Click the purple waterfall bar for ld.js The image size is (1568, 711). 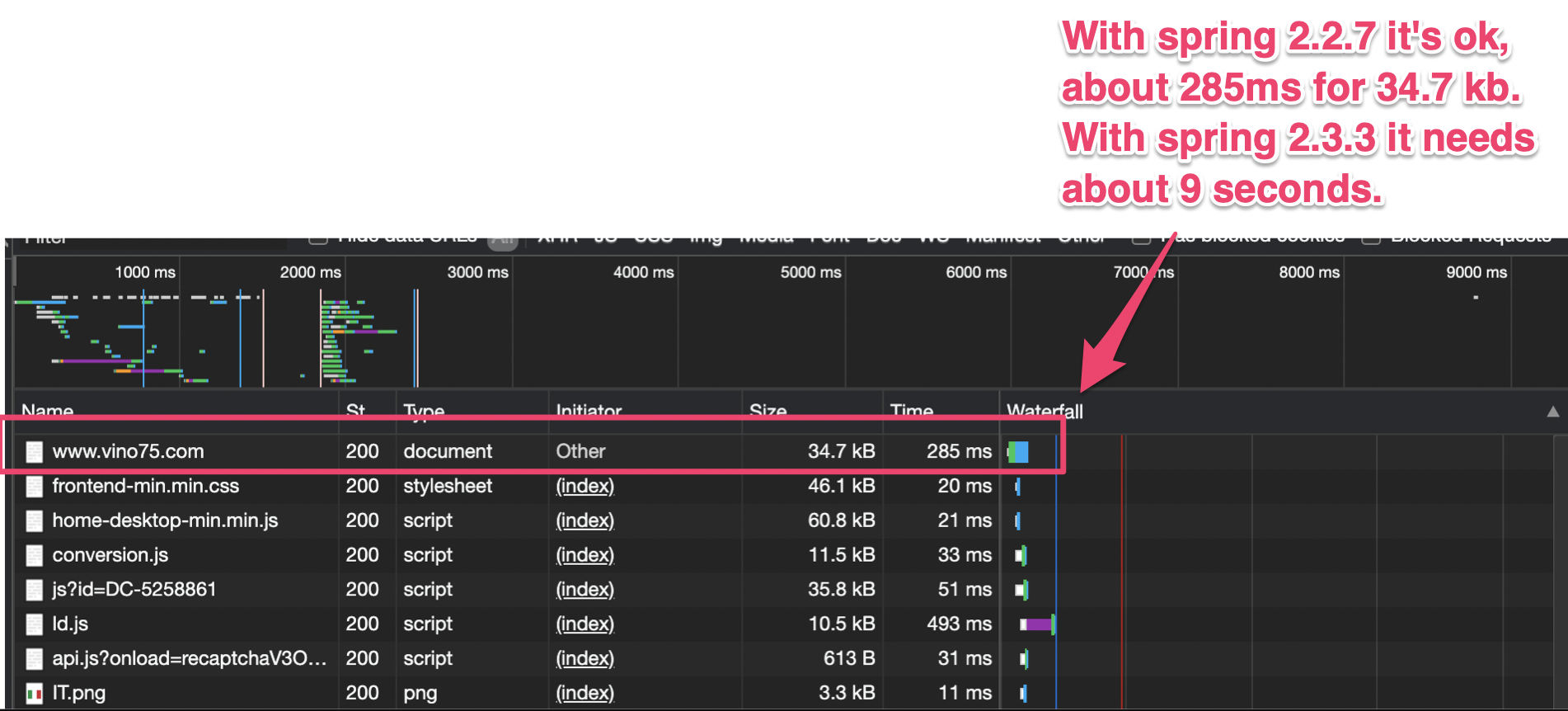pyautogui.click(x=1040, y=624)
